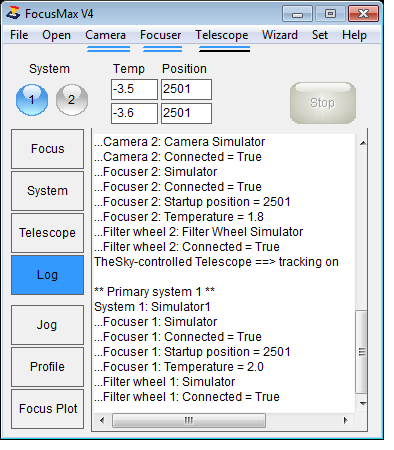Viewport: 394px width, 450px height.
Task: Open the Camera menu
Action: click(x=105, y=35)
